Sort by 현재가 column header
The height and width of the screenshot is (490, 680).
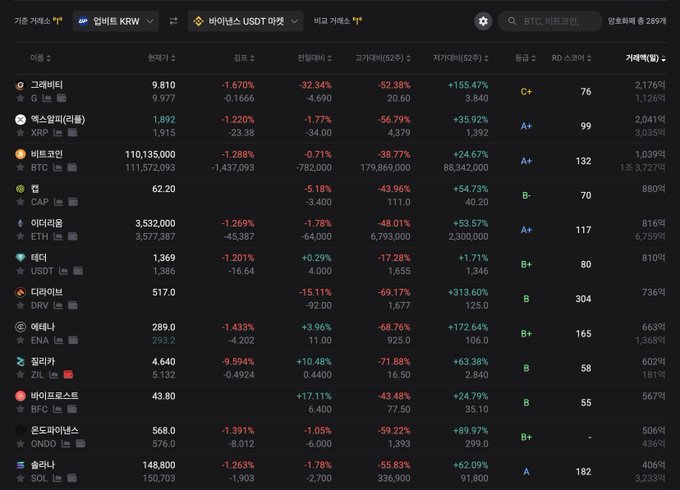tap(161, 58)
